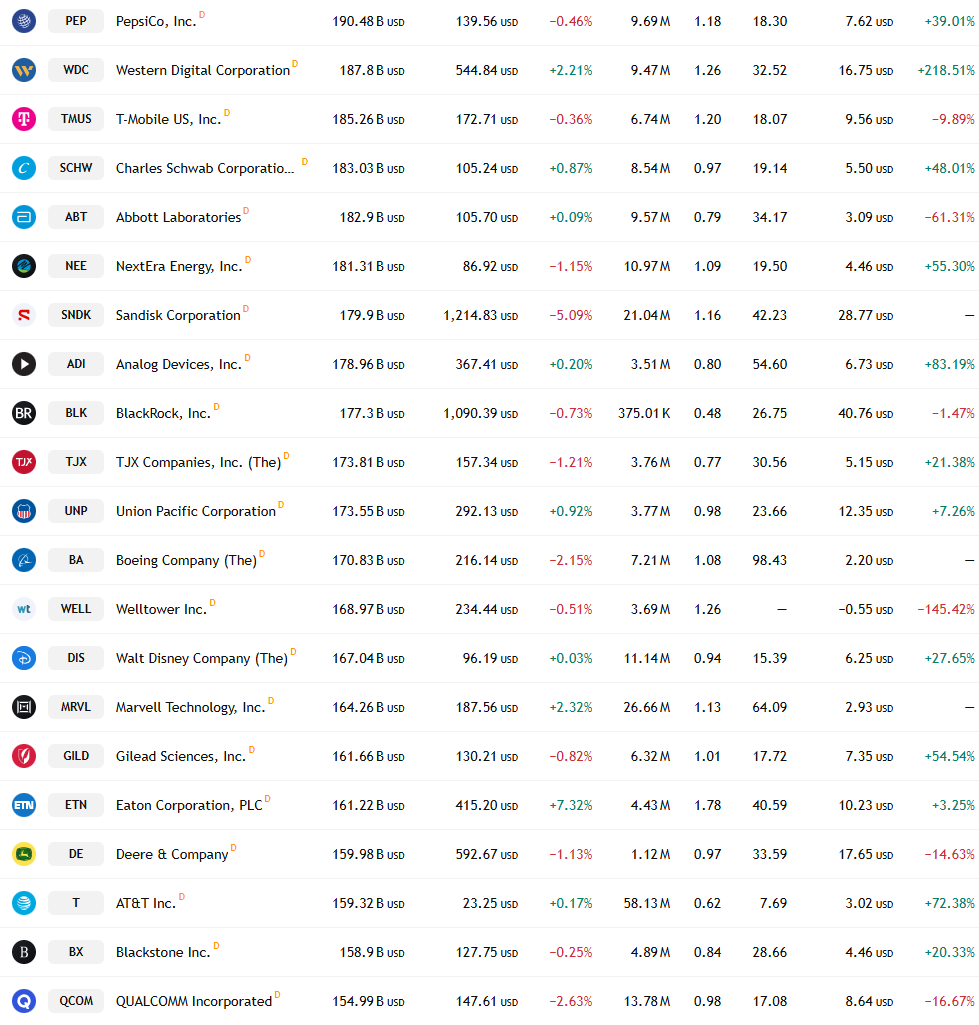Viewport: 979px width, 1025px height.
Task: Click Western Digital growth +218.51%
Action: 946,71
